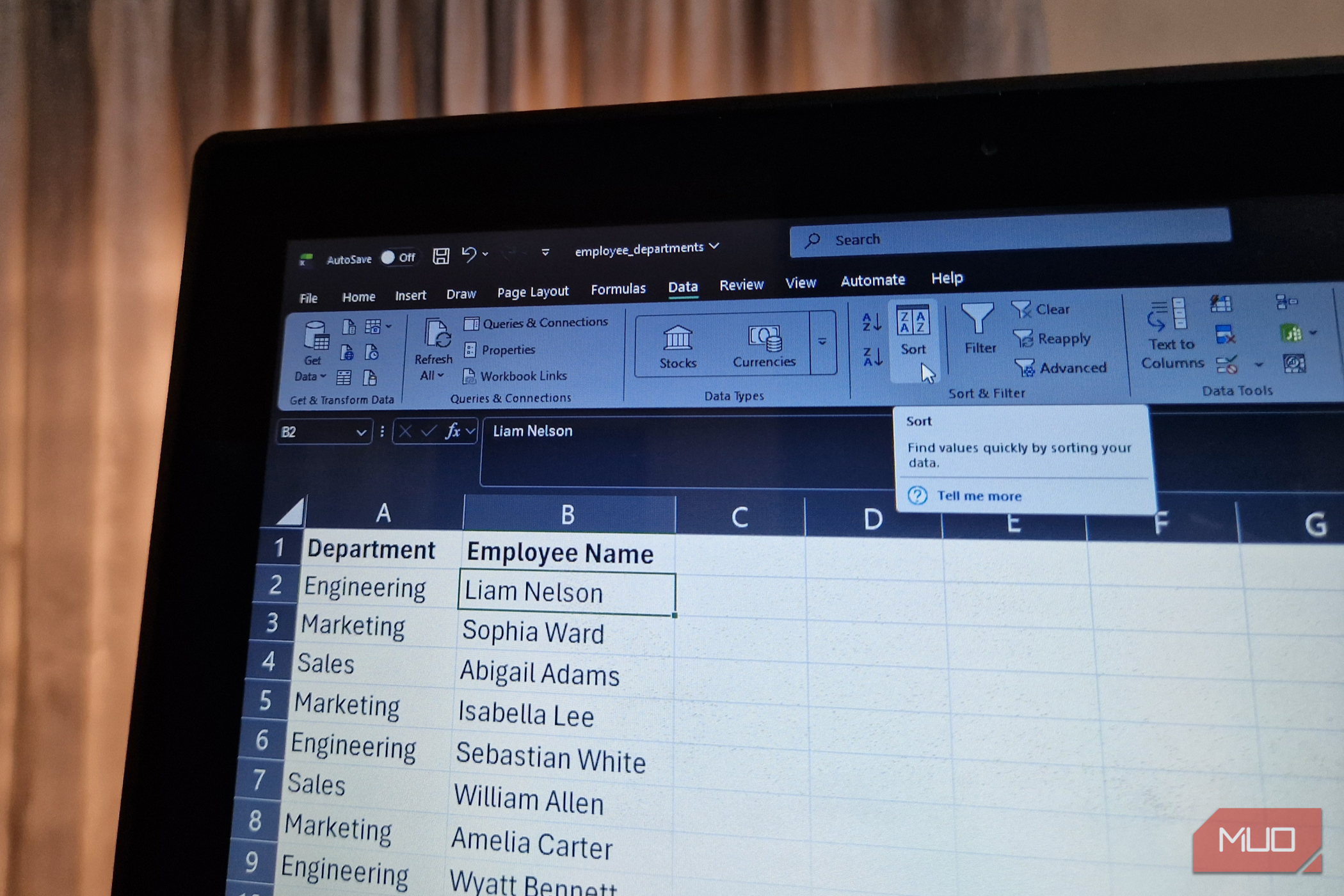Select column A header
This screenshot has width=1344, height=896.
click(x=383, y=512)
